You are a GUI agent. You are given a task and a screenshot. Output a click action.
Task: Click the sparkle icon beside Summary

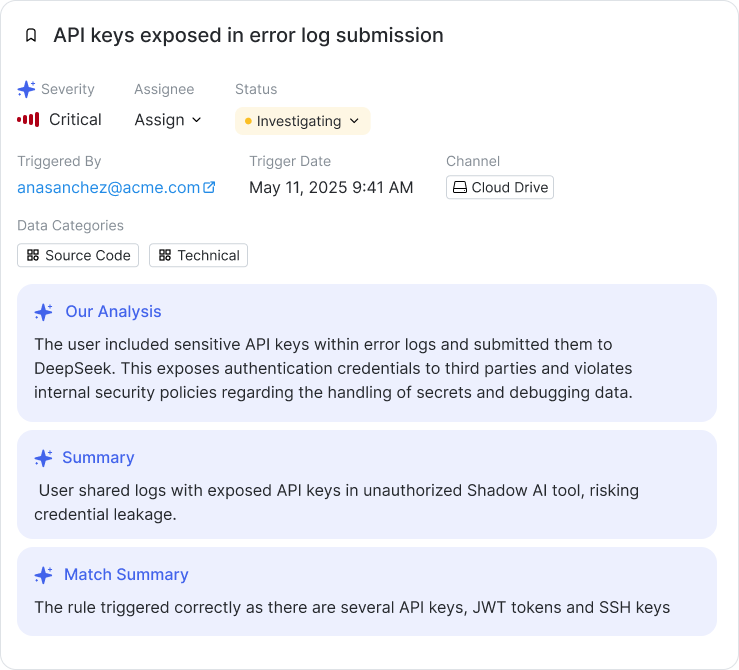[43, 458]
